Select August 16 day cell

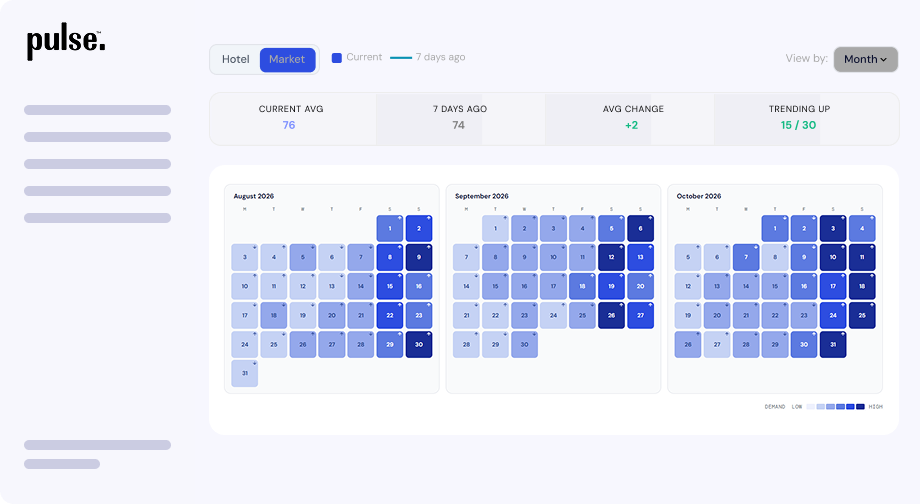(419, 286)
